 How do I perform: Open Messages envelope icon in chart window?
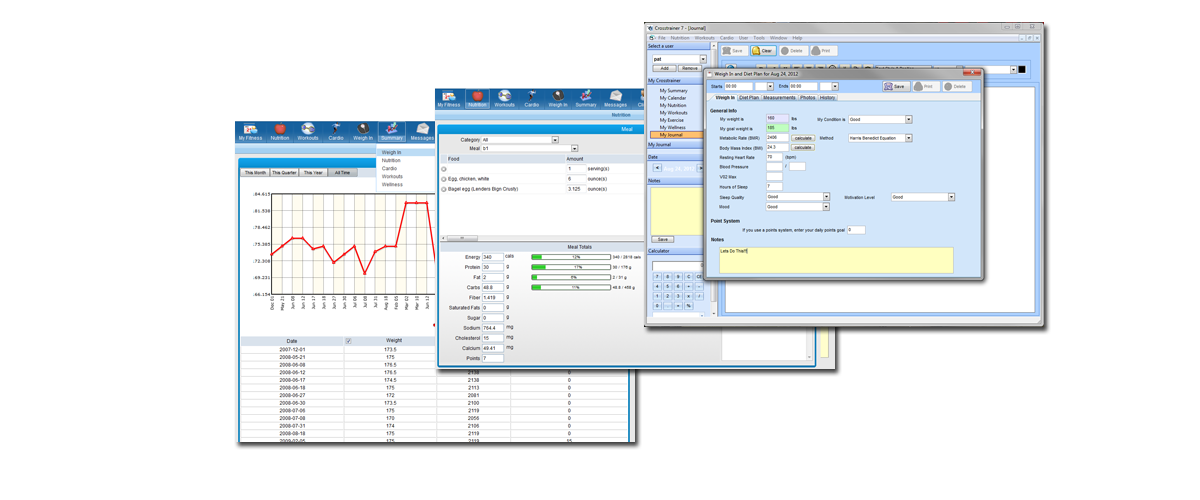click(x=422, y=132)
